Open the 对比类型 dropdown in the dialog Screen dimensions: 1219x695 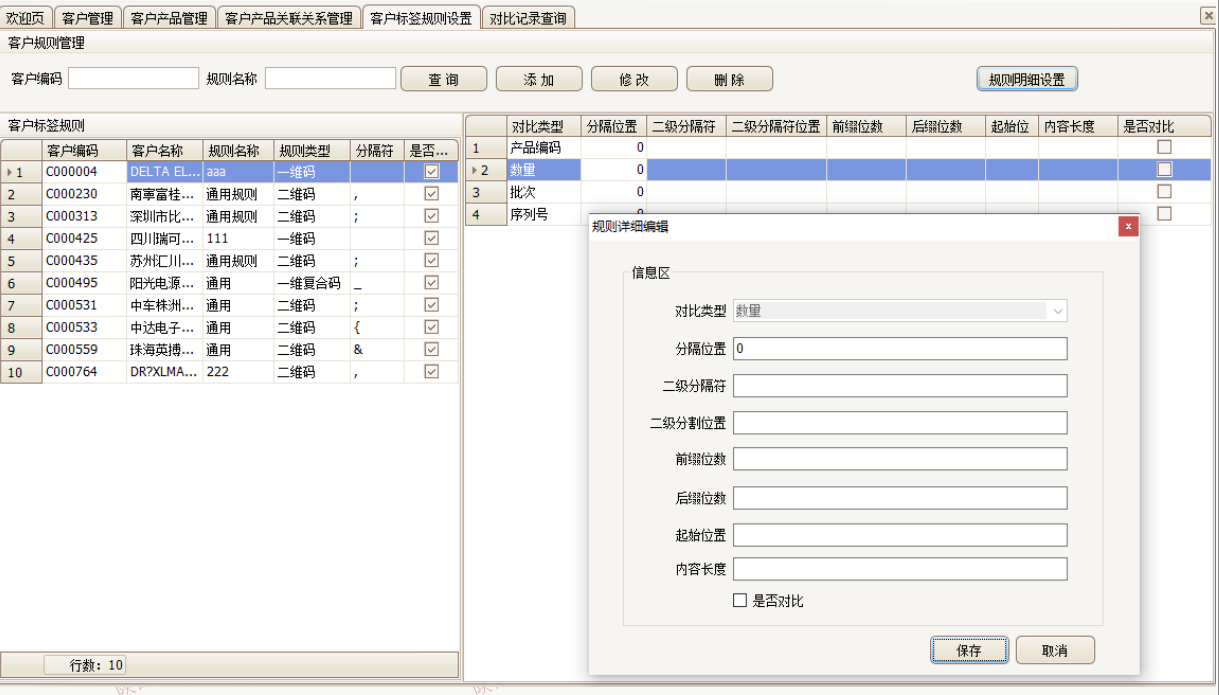[1058, 311]
